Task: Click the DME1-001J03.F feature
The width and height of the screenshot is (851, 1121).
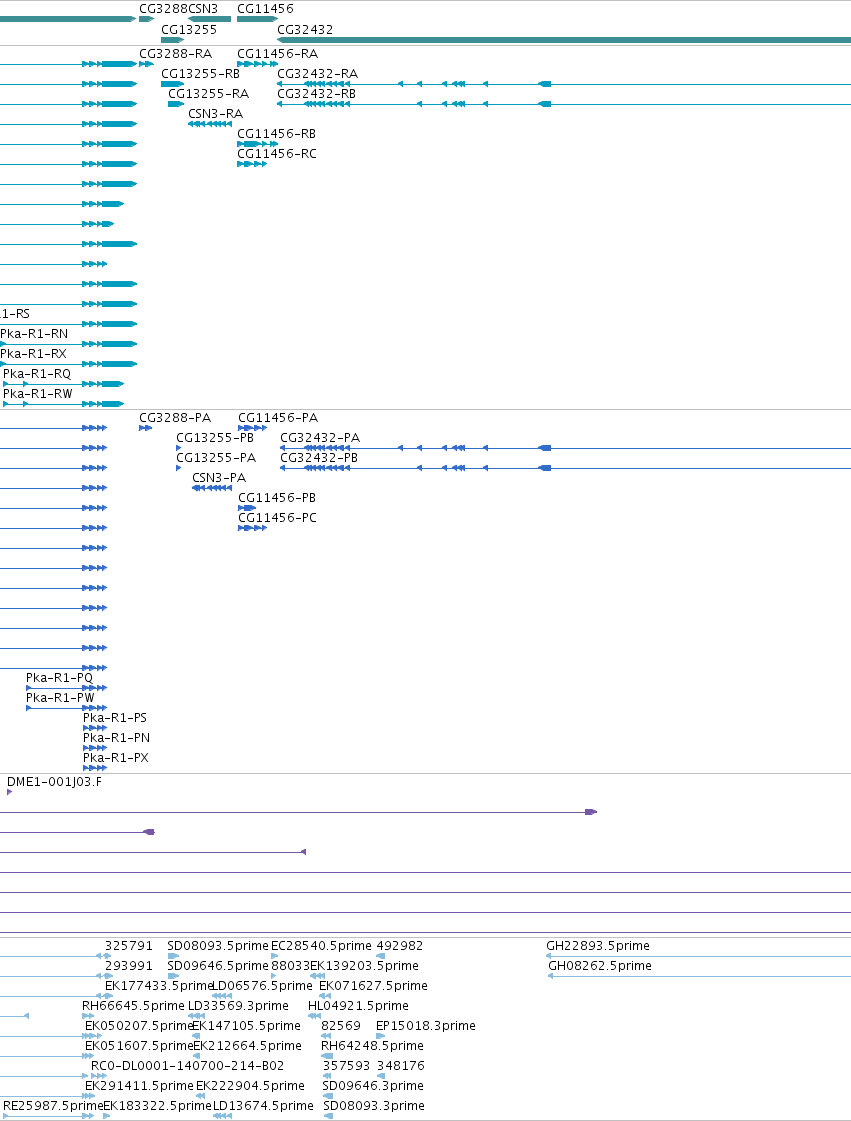Action: tap(9, 792)
